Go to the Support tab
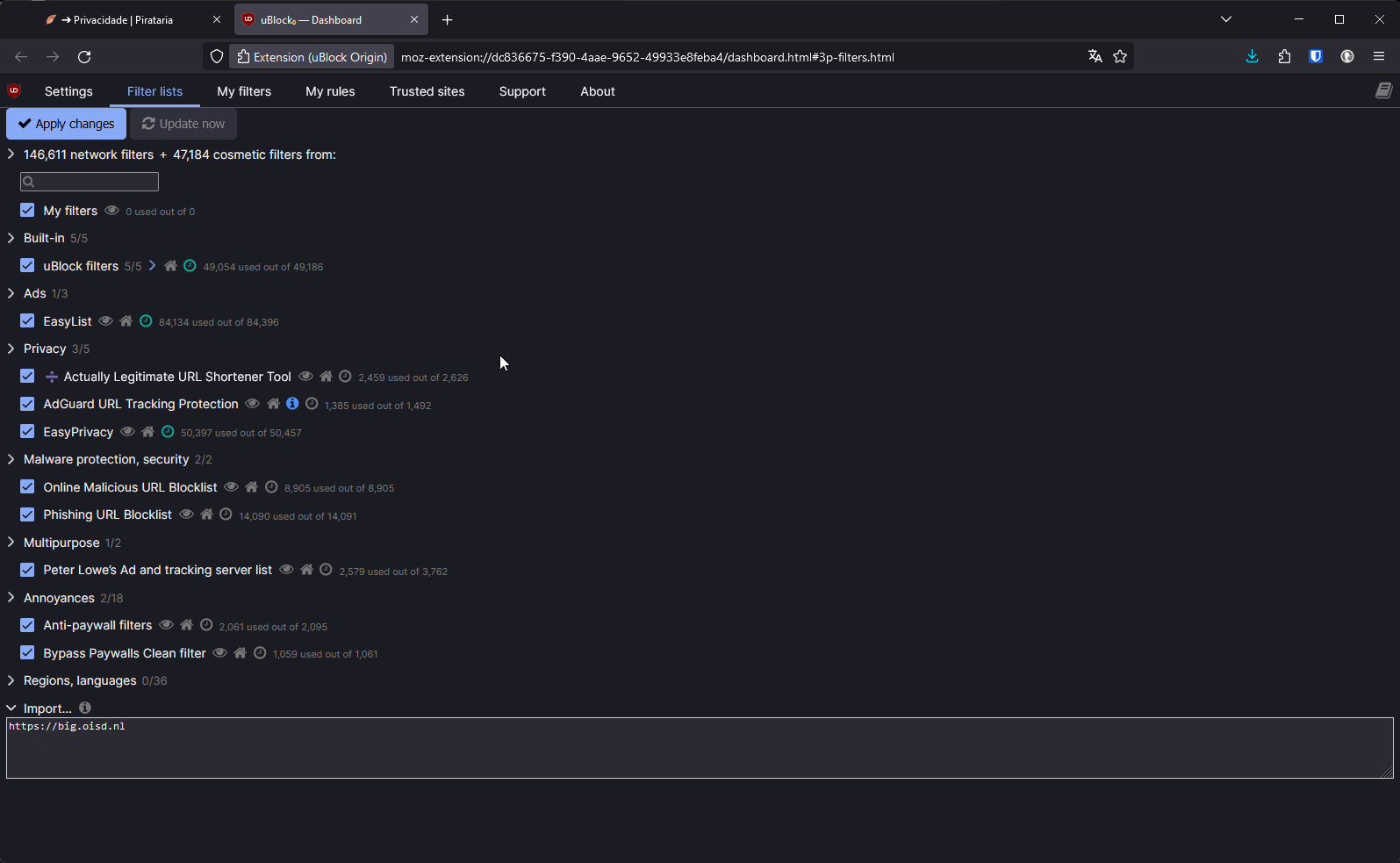 pos(522,91)
